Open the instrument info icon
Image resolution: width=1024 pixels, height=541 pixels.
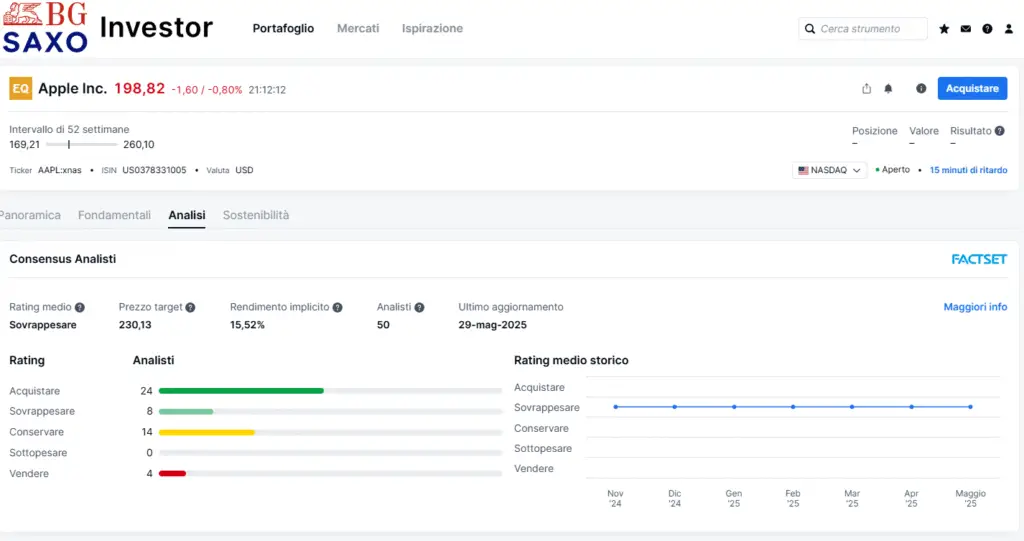(921, 88)
